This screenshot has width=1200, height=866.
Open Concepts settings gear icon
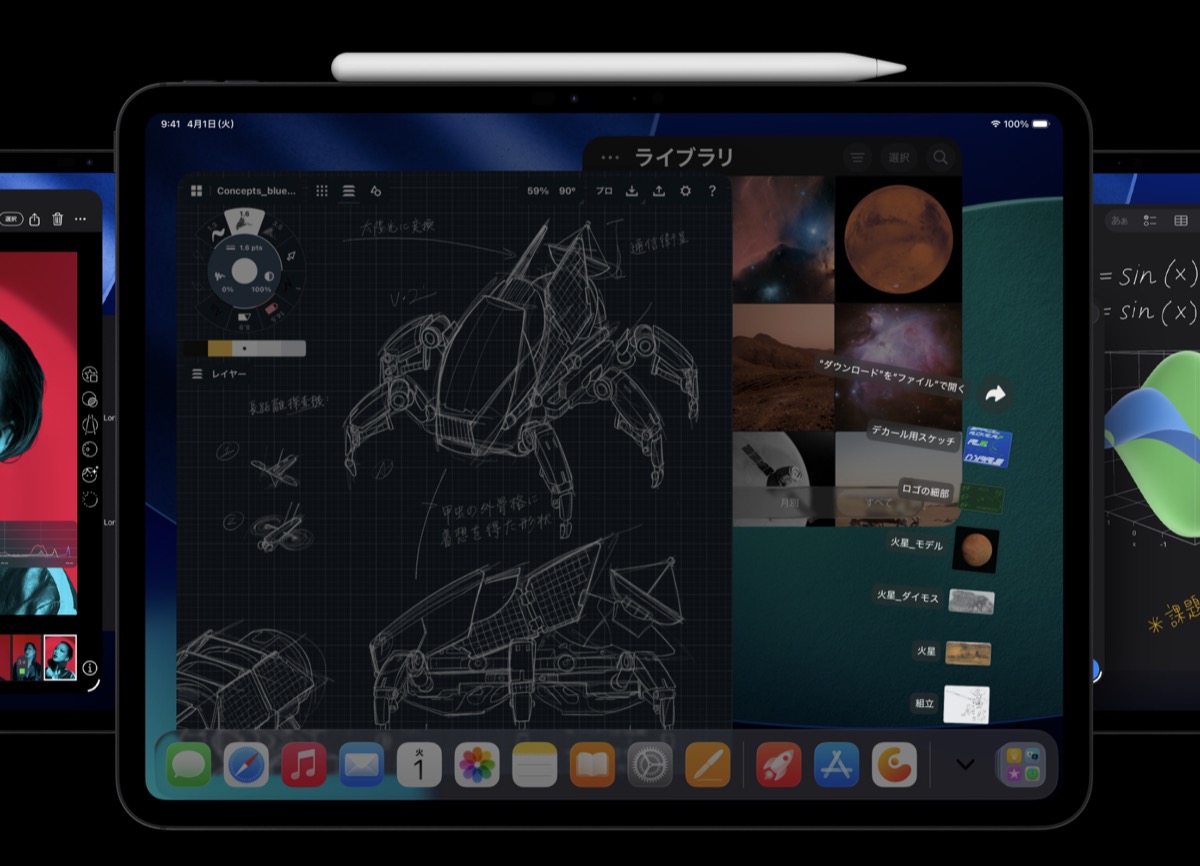(686, 191)
